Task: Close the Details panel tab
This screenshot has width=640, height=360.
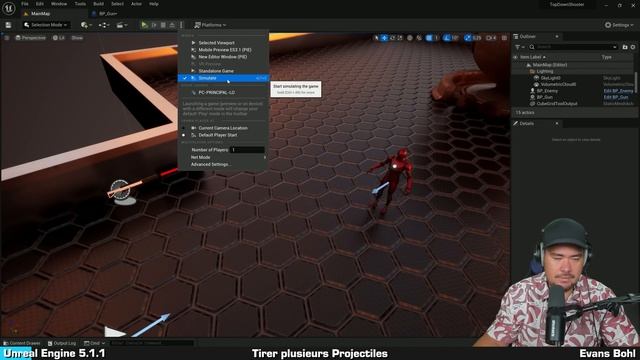Action: click(x=557, y=124)
